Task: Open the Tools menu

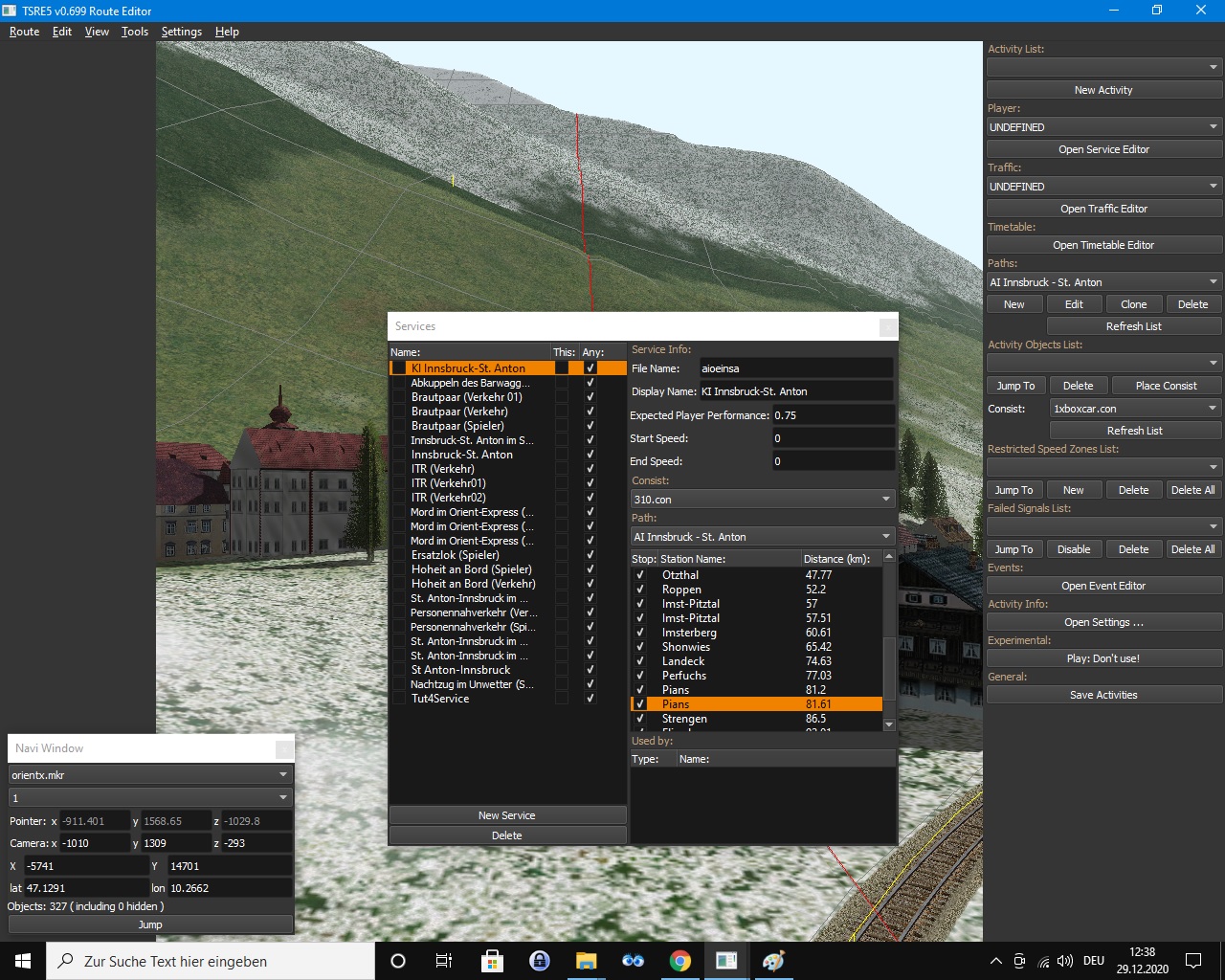Action: [x=134, y=32]
